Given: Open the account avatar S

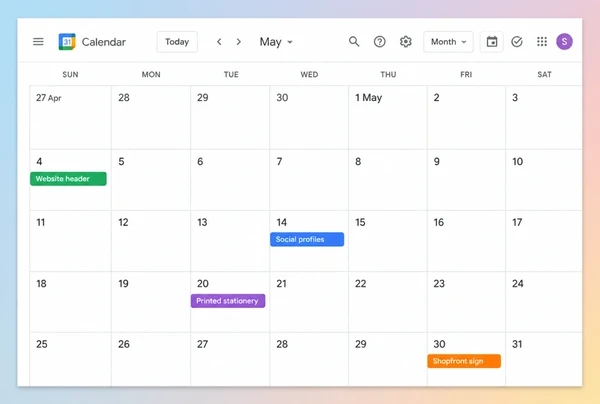Looking at the screenshot, I should click(564, 41).
